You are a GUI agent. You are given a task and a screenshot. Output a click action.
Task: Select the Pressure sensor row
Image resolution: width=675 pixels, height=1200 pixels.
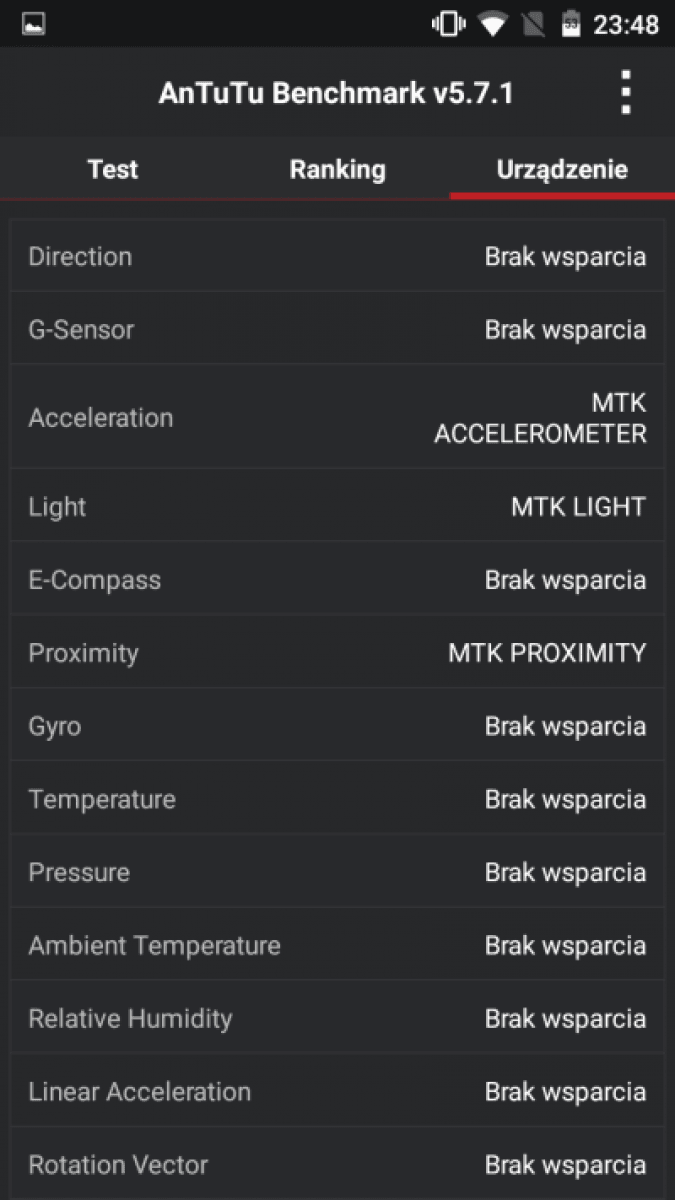(337, 872)
